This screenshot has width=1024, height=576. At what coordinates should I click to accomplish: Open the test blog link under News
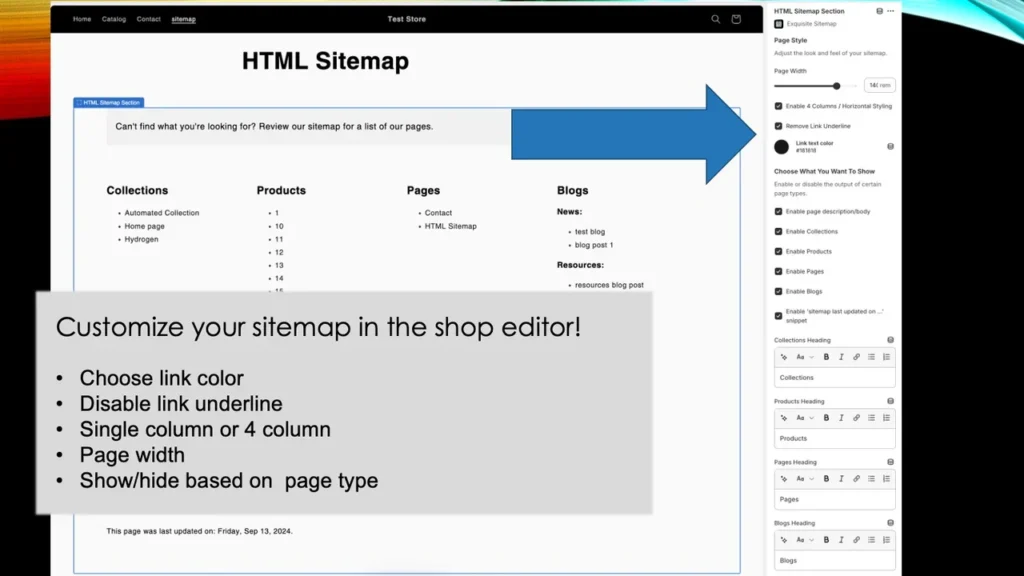point(590,231)
